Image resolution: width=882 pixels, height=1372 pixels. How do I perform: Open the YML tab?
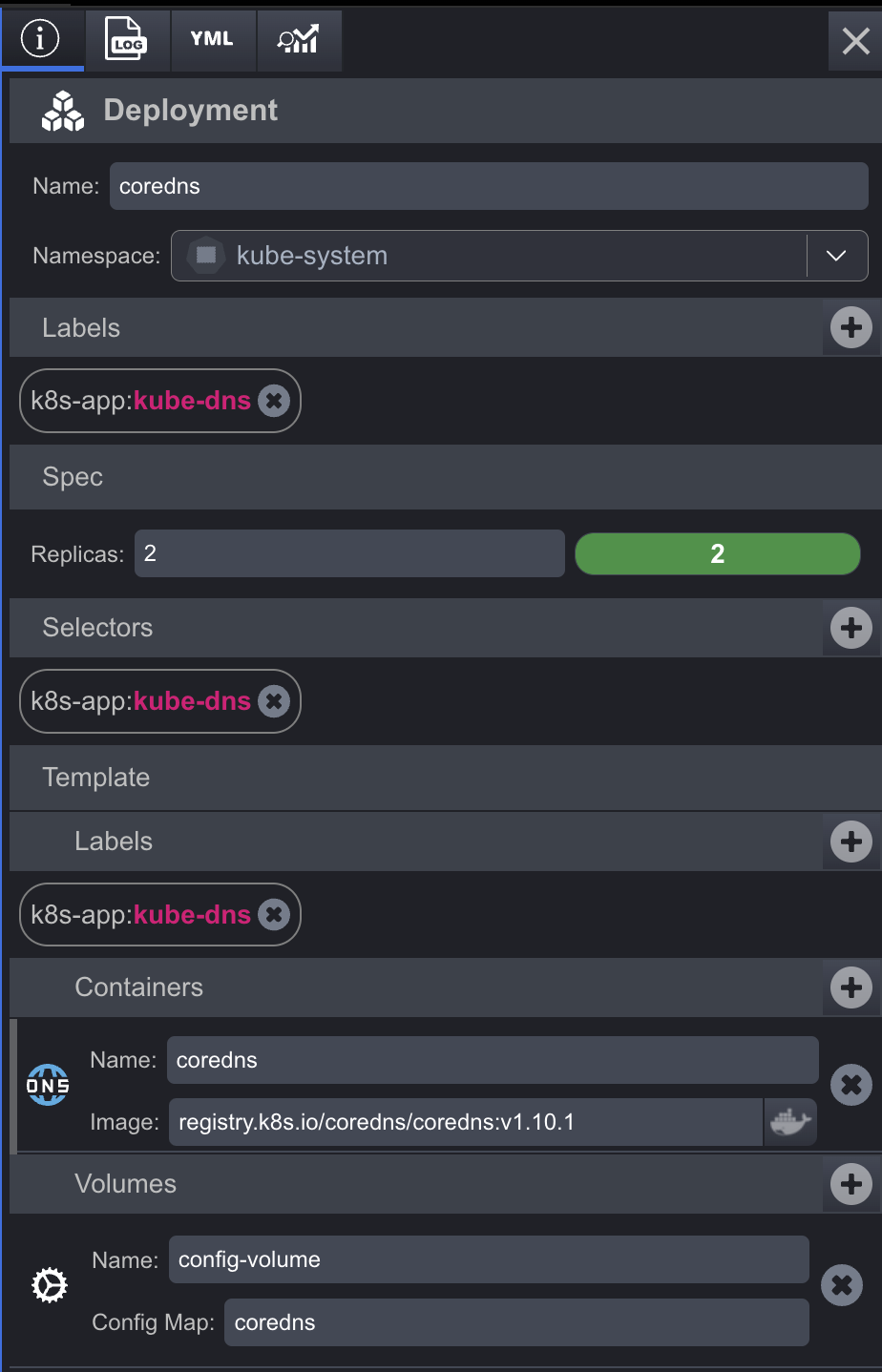[212, 40]
